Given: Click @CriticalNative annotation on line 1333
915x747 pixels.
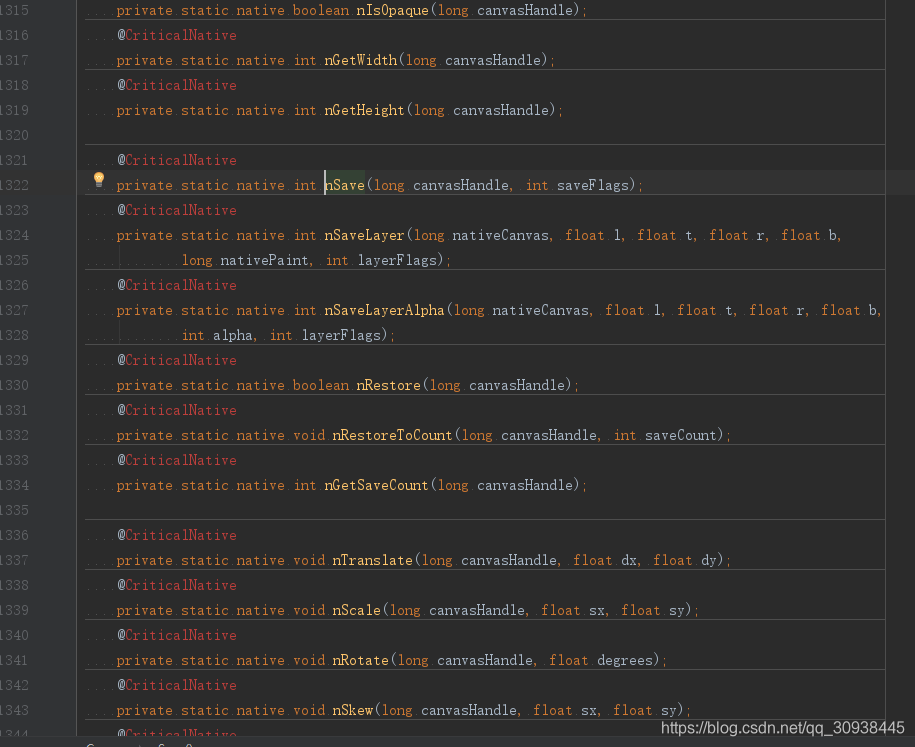Looking at the screenshot, I should point(177,460).
